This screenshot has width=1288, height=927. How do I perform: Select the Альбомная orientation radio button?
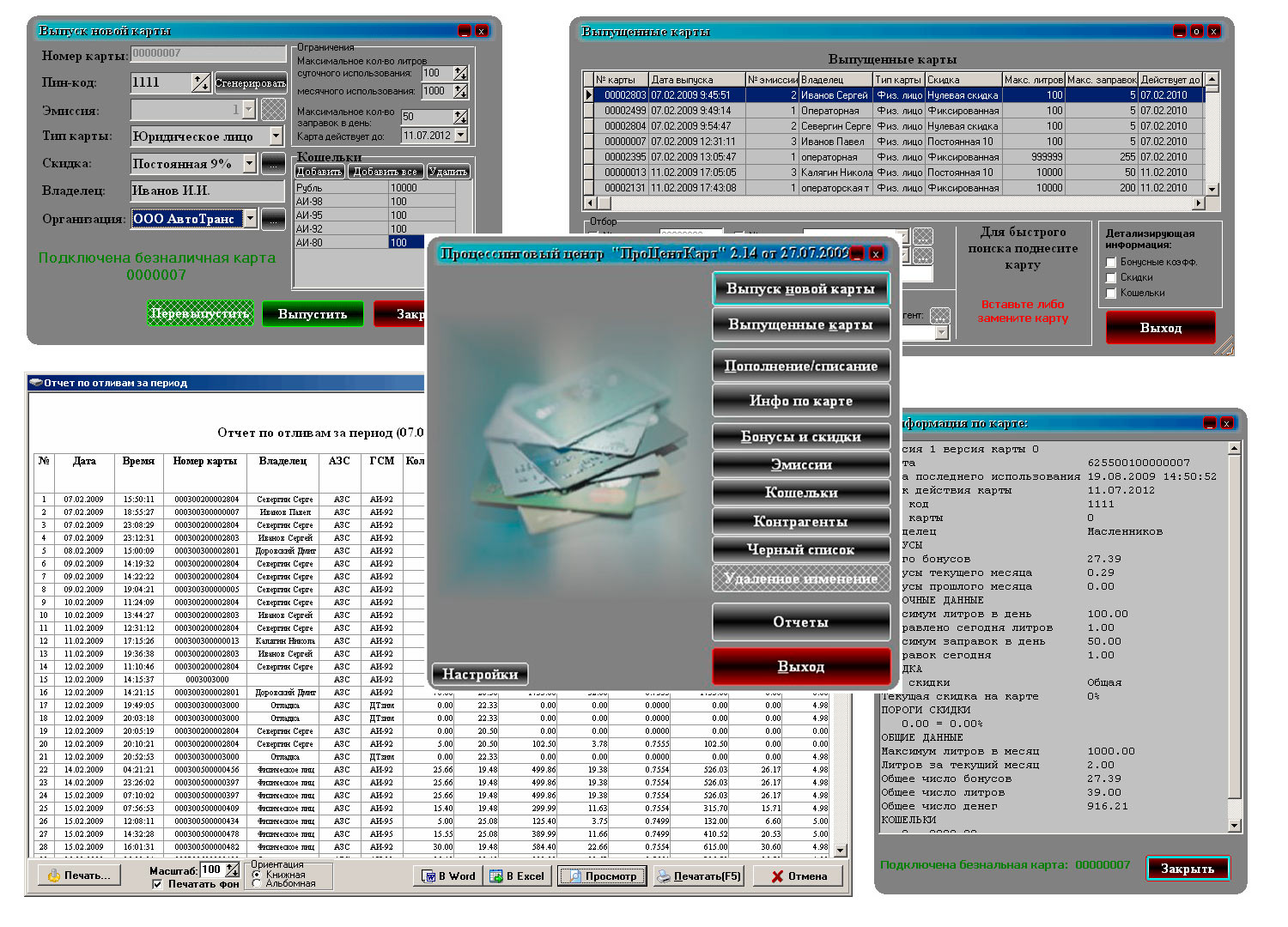click(257, 883)
